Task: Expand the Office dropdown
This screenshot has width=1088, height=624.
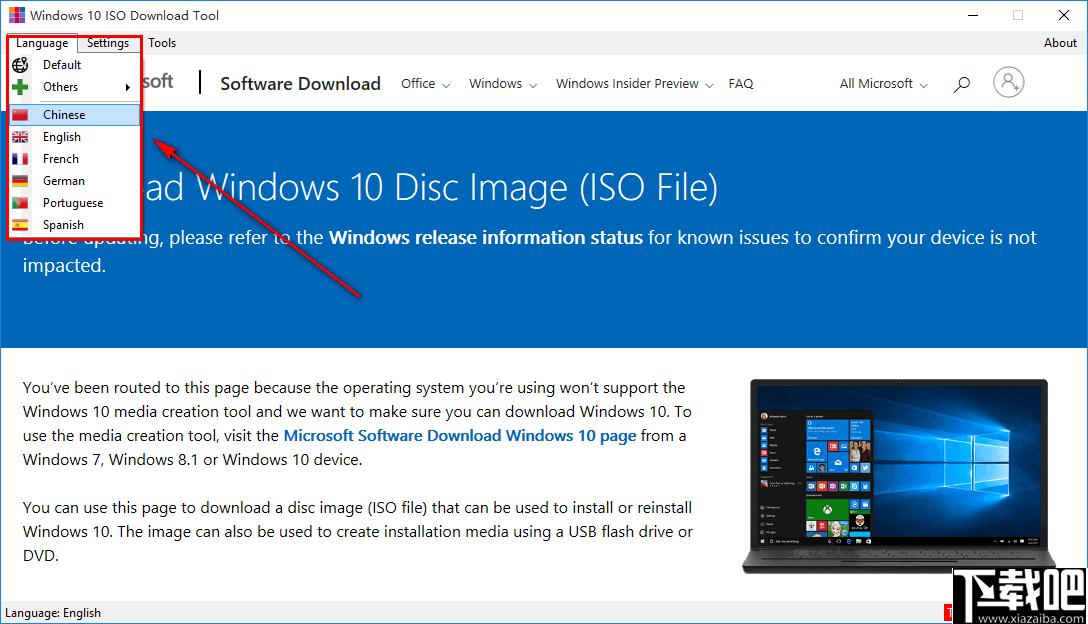Action: point(425,83)
